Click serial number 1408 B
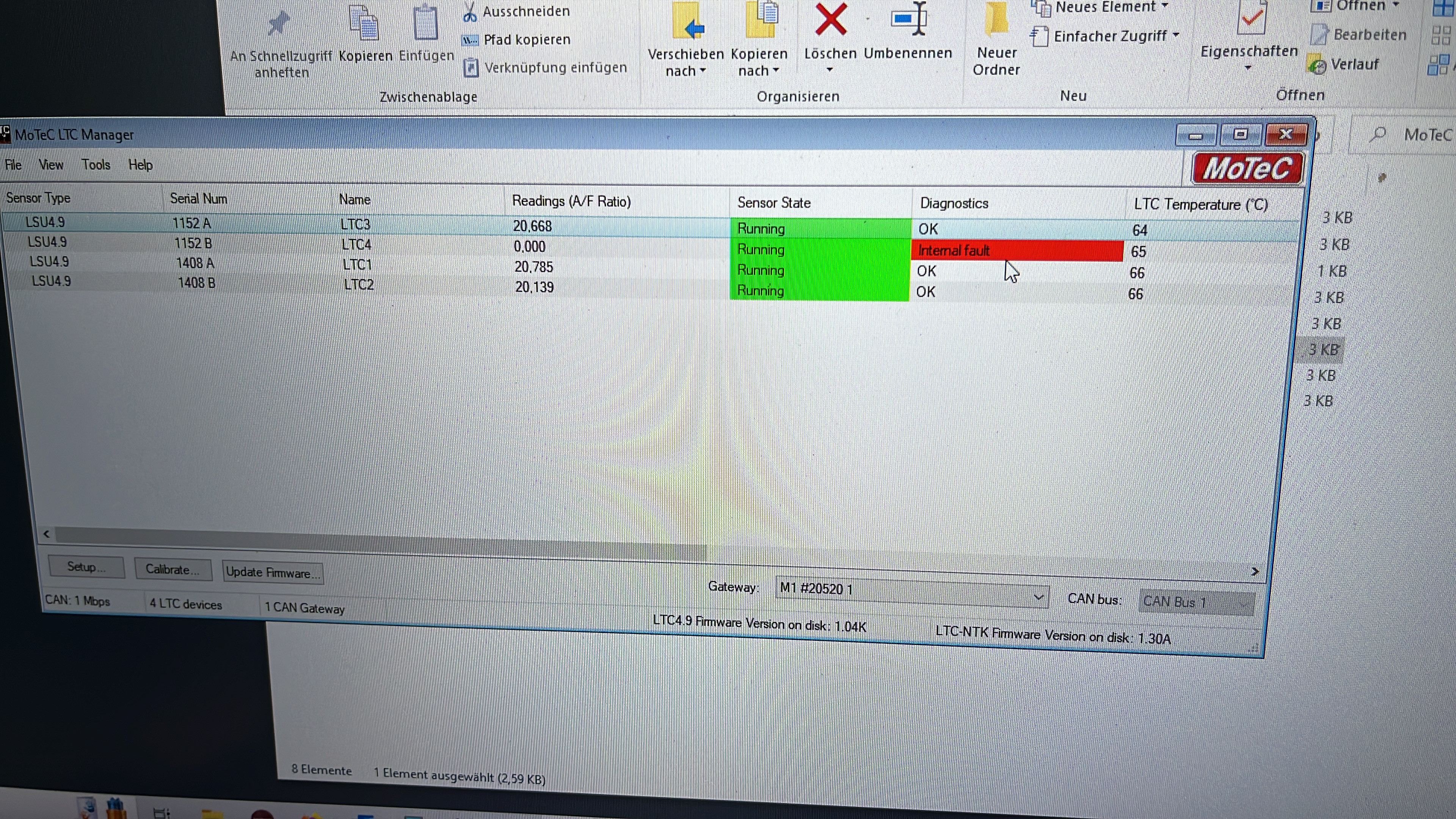 [197, 282]
